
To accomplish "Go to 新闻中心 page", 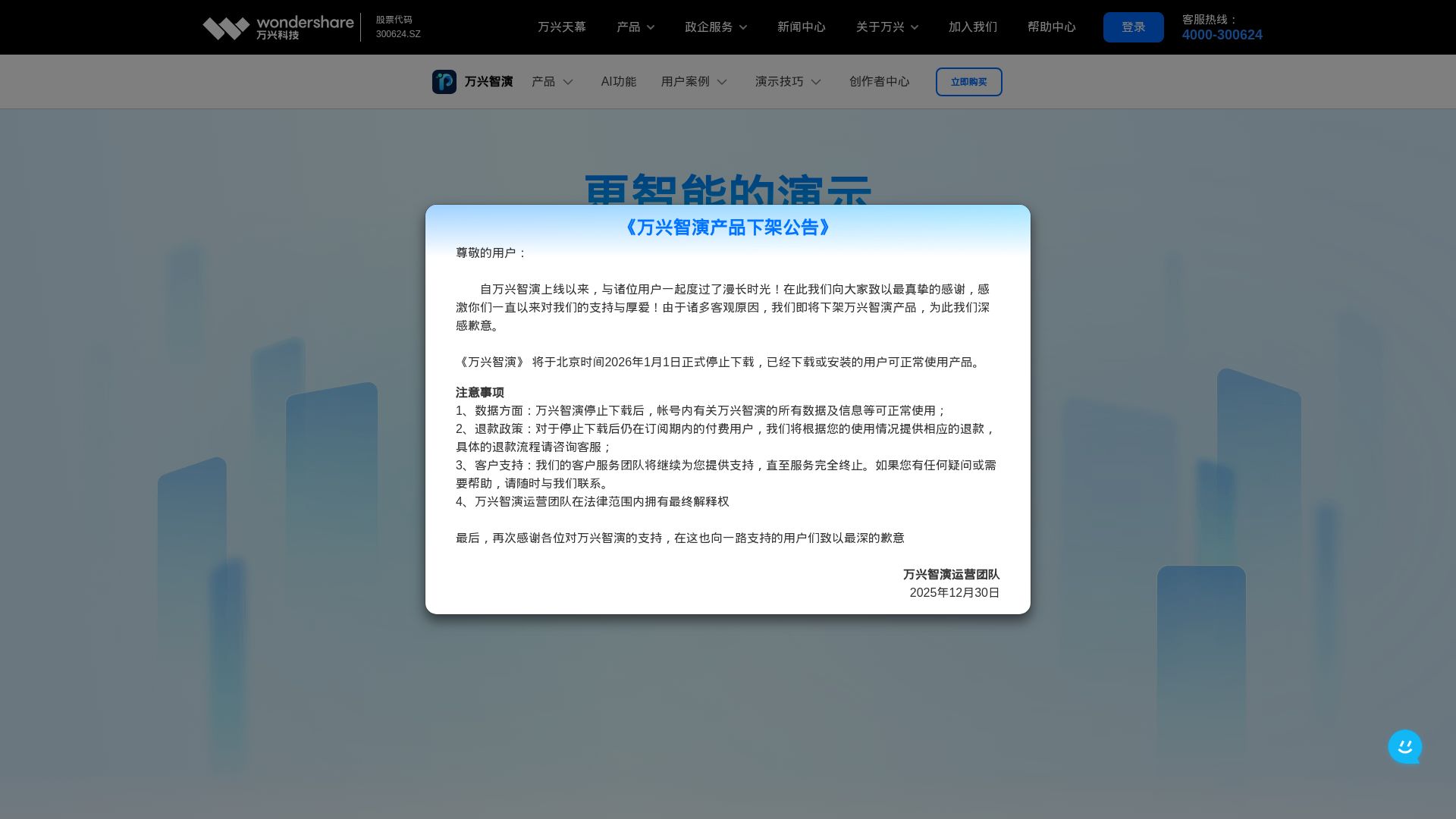I will (x=801, y=27).
